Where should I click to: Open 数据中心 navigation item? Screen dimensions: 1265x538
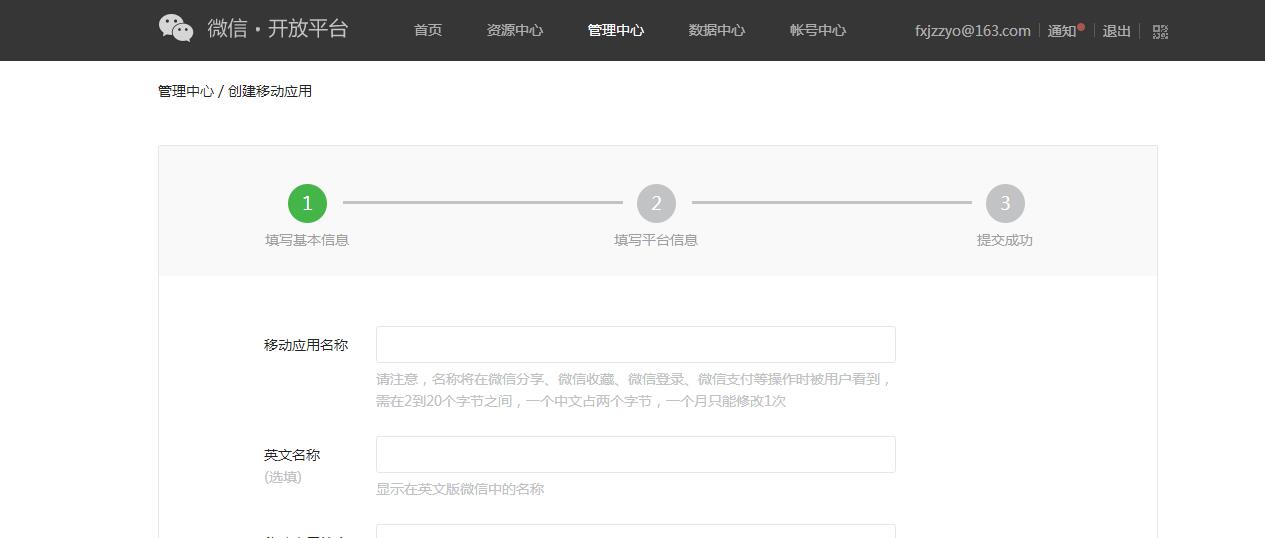tap(717, 30)
